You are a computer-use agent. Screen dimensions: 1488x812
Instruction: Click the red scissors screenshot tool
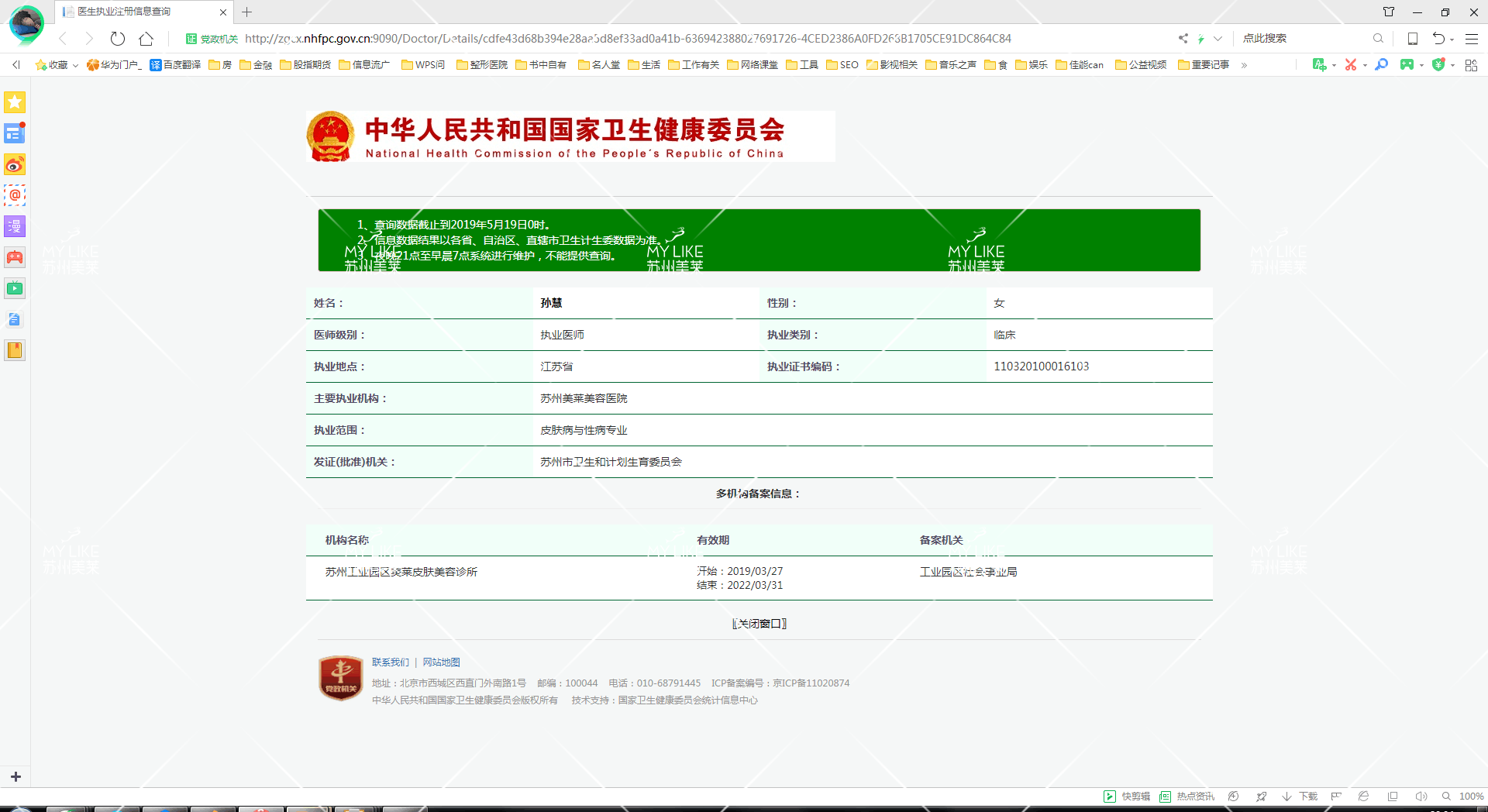(x=1351, y=65)
